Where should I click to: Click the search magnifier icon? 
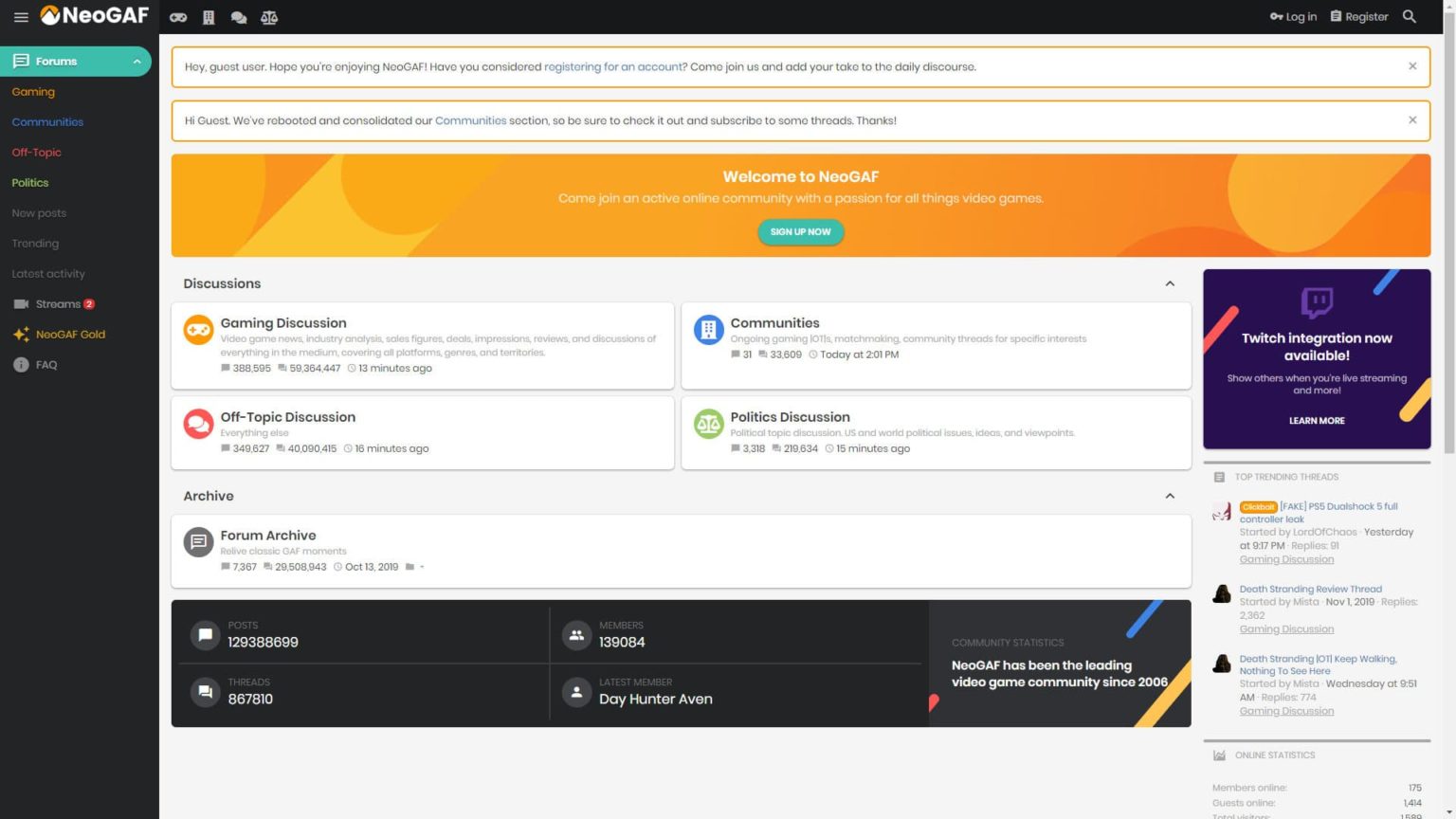(x=1410, y=17)
